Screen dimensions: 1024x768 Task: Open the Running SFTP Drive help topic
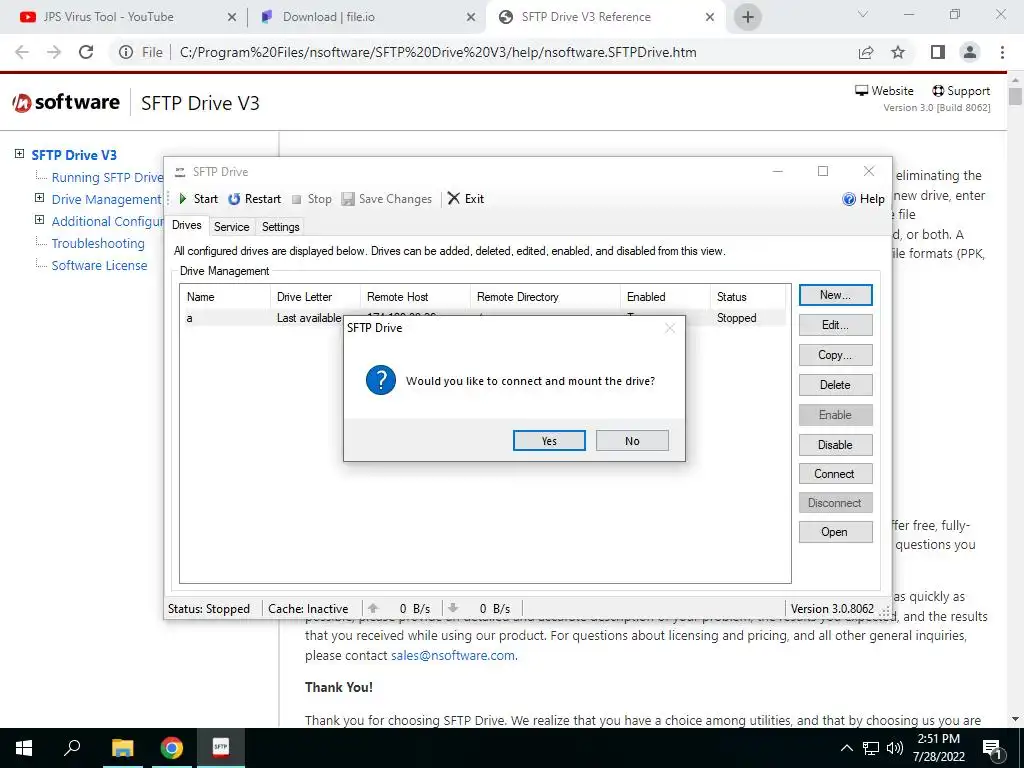coord(107,178)
